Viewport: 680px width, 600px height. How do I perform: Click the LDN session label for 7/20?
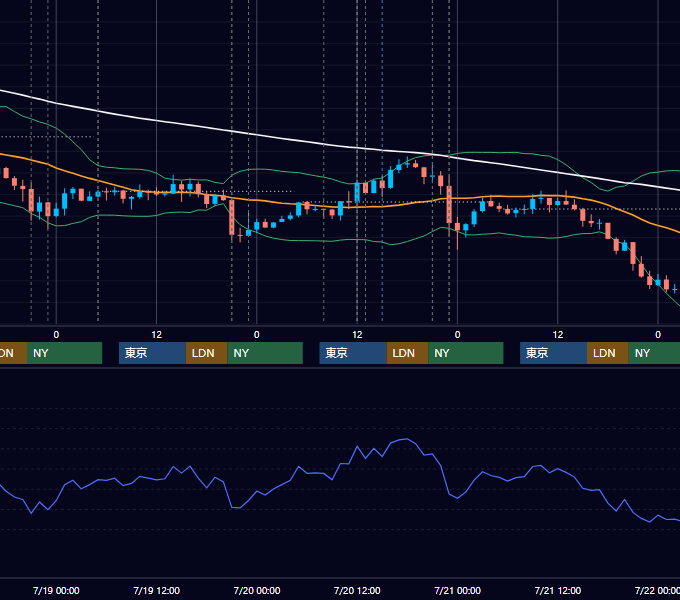[407, 353]
